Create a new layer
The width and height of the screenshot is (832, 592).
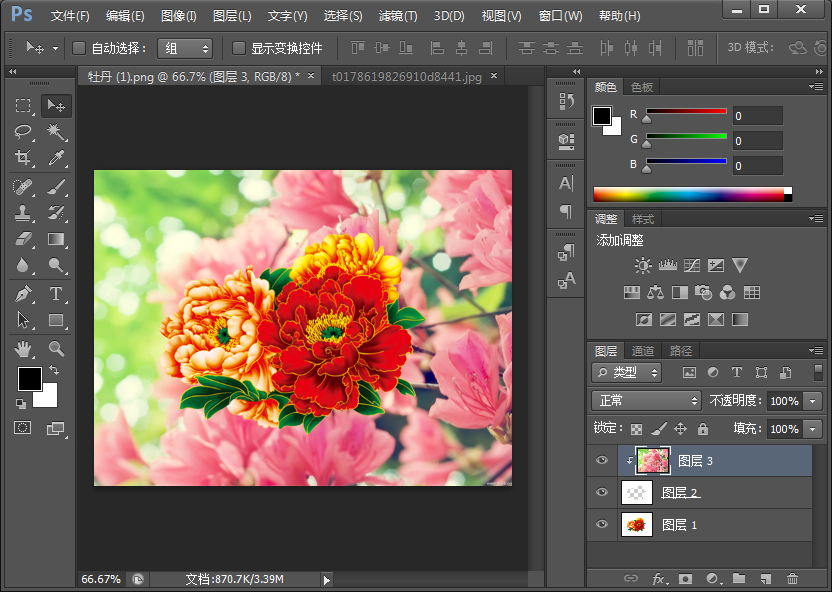click(x=765, y=579)
